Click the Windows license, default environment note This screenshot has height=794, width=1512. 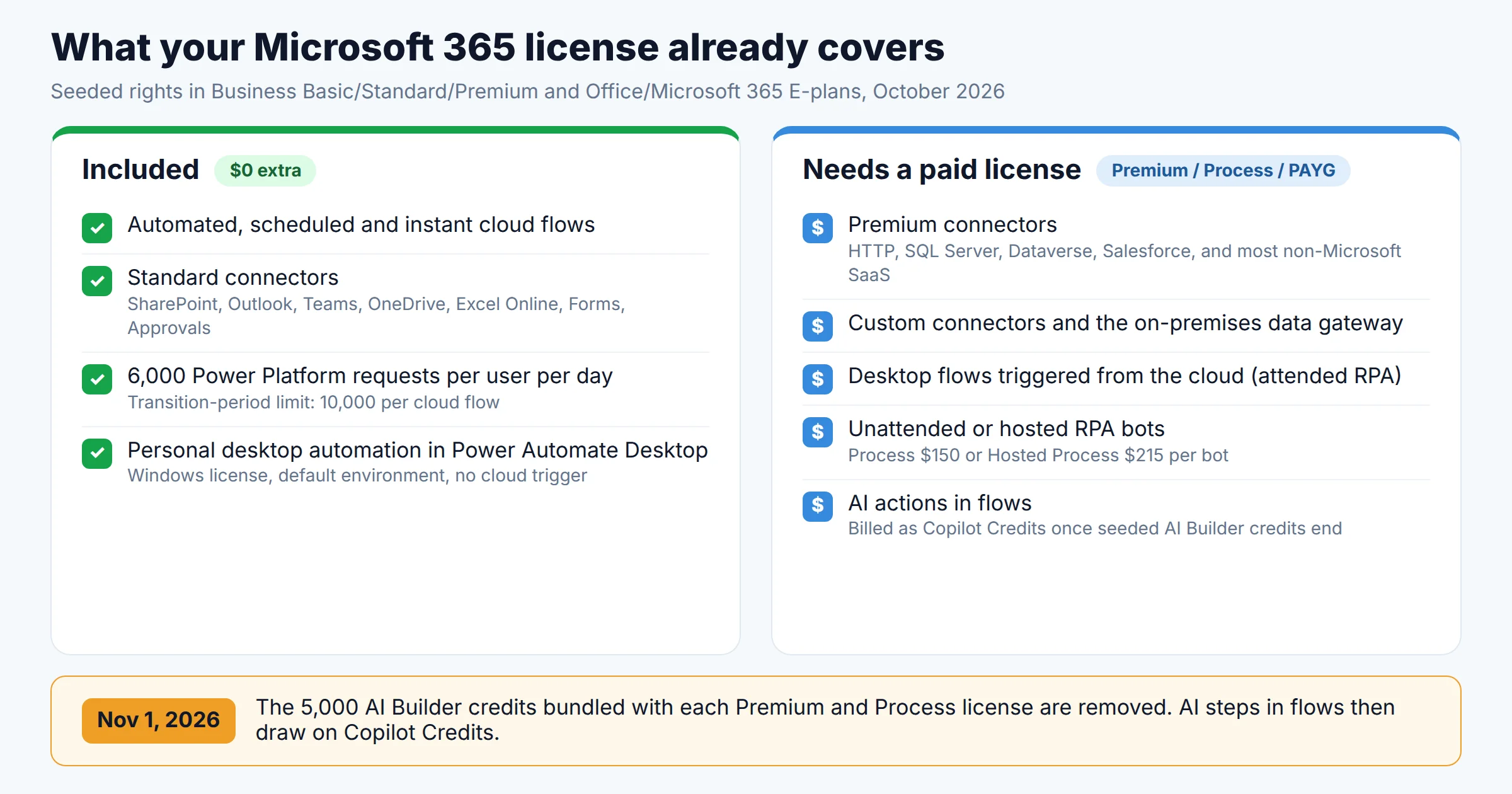point(357,476)
